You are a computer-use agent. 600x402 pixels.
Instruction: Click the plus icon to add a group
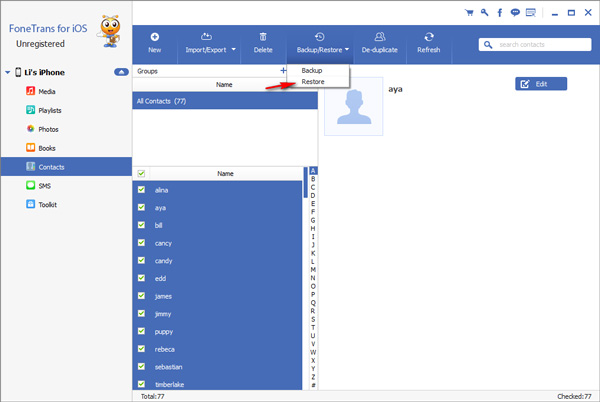(x=283, y=70)
